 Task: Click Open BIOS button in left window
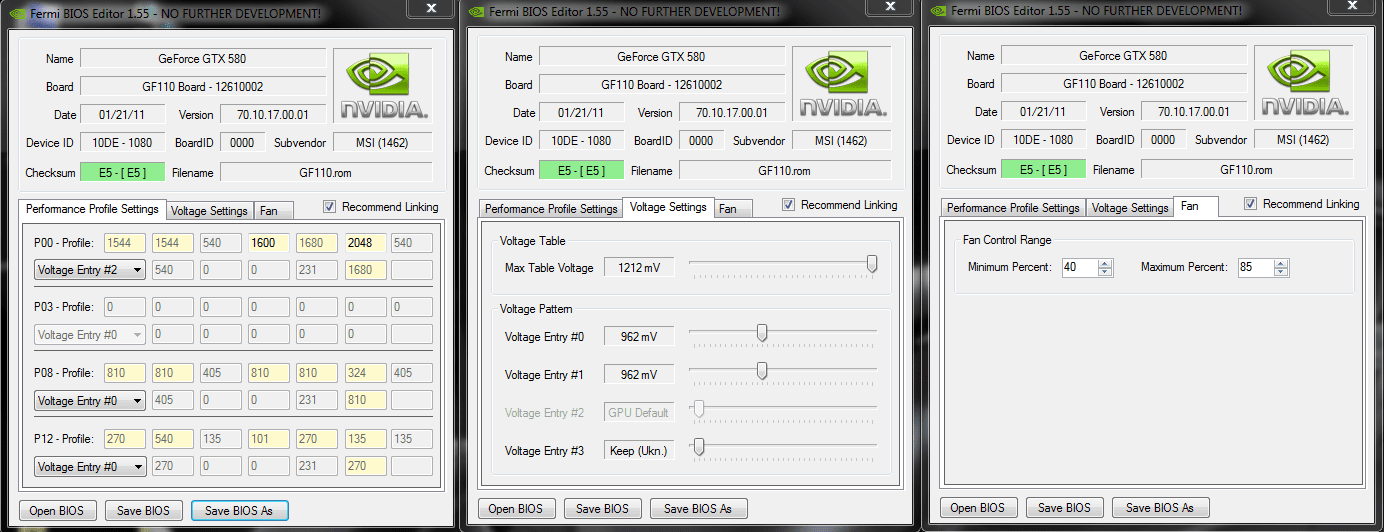coord(58,510)
